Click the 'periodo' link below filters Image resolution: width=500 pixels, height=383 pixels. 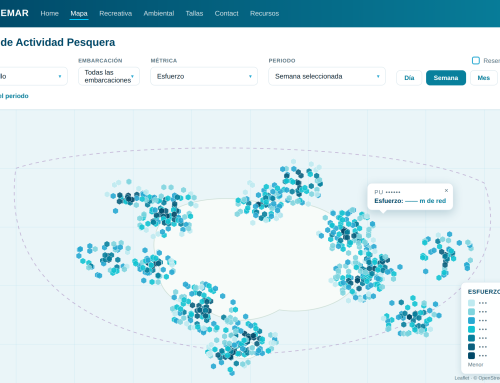click(x=14, y=96)
